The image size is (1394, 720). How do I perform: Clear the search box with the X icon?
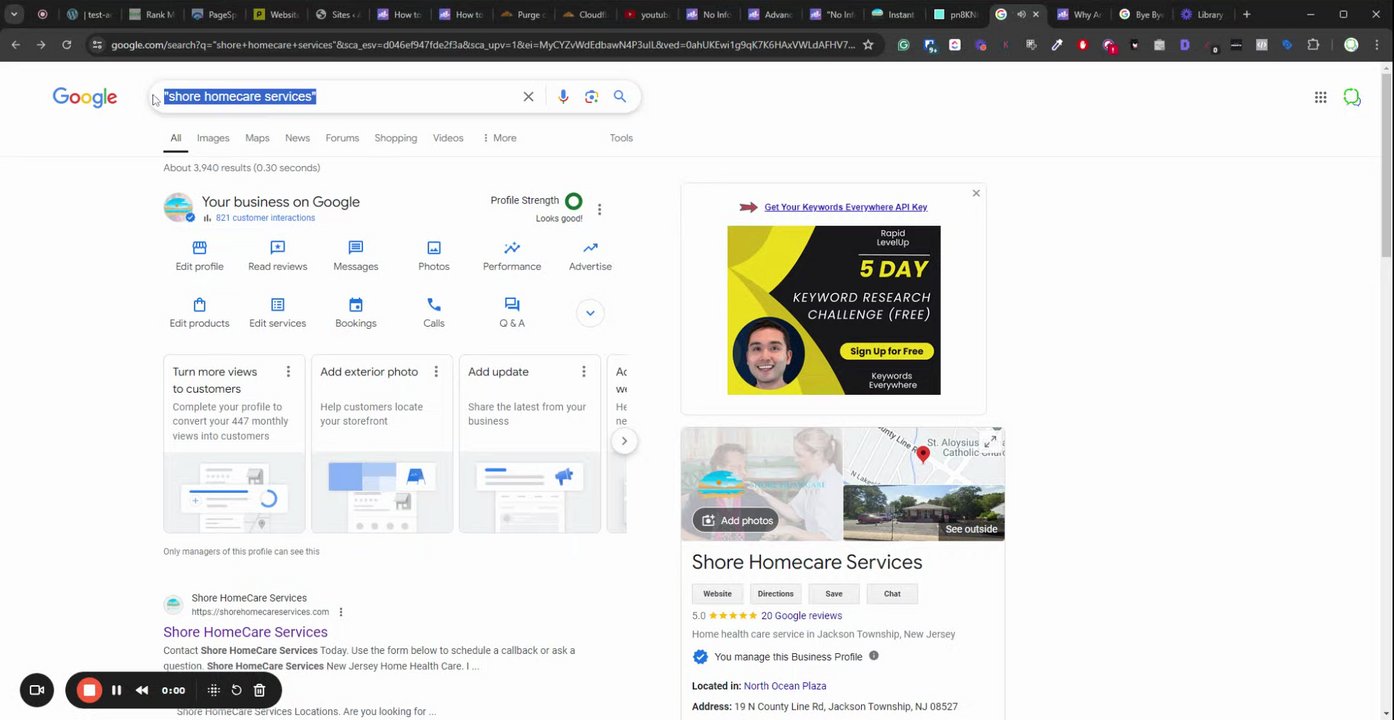click(528, 96)
